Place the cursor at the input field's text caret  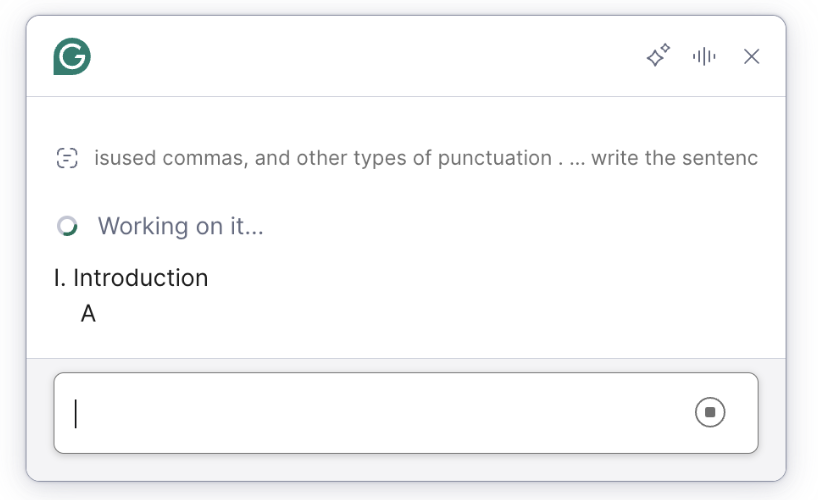point(76,413)
